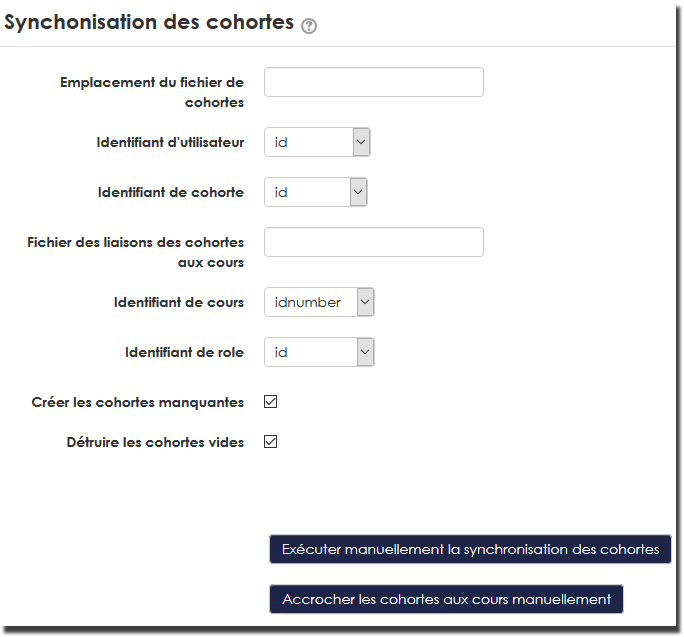
Task: Uncheck the Créer les cohortes manquantes checkbox
Action: click(x=270, y=402)
